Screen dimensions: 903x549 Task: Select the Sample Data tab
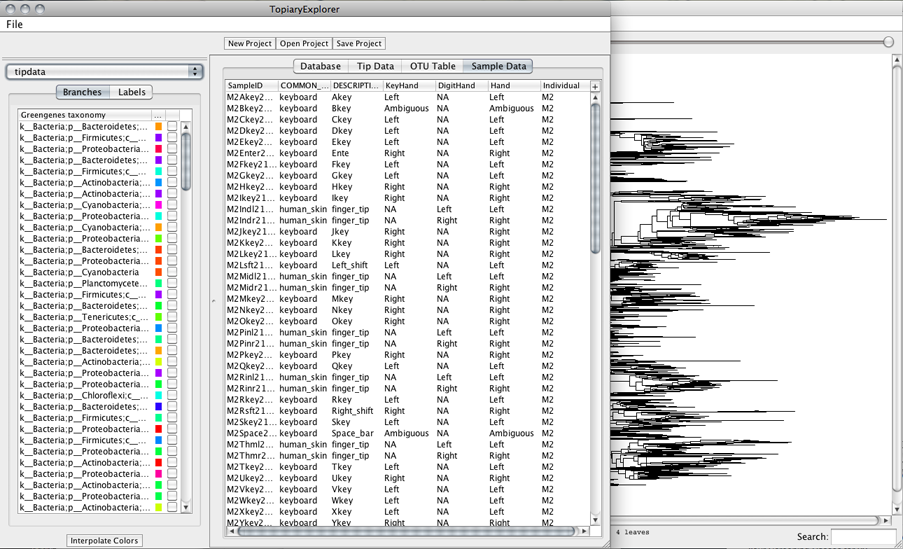pos(498,66)
